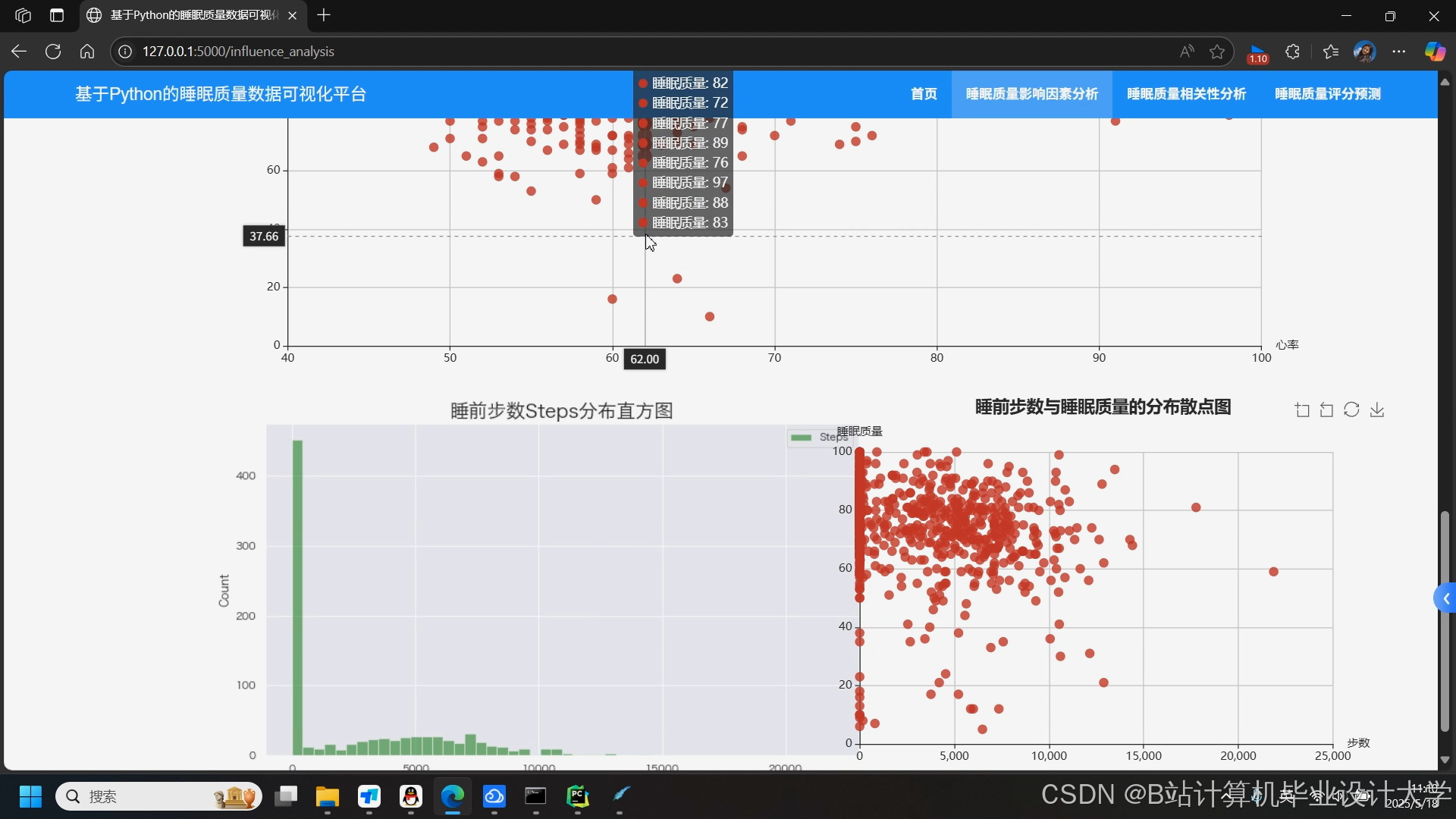Viewport: 1456px width, 819px height.
Task: Download scatter chart as image
Action: tap(1377, 410)
